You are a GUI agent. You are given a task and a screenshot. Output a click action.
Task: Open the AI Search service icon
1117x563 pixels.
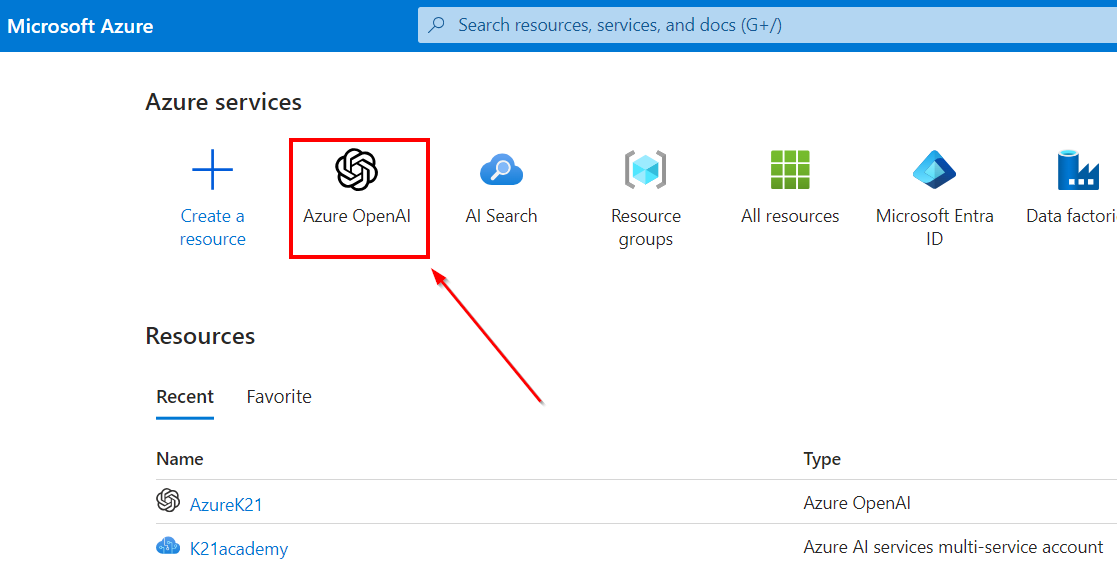[x=501, y=171]
